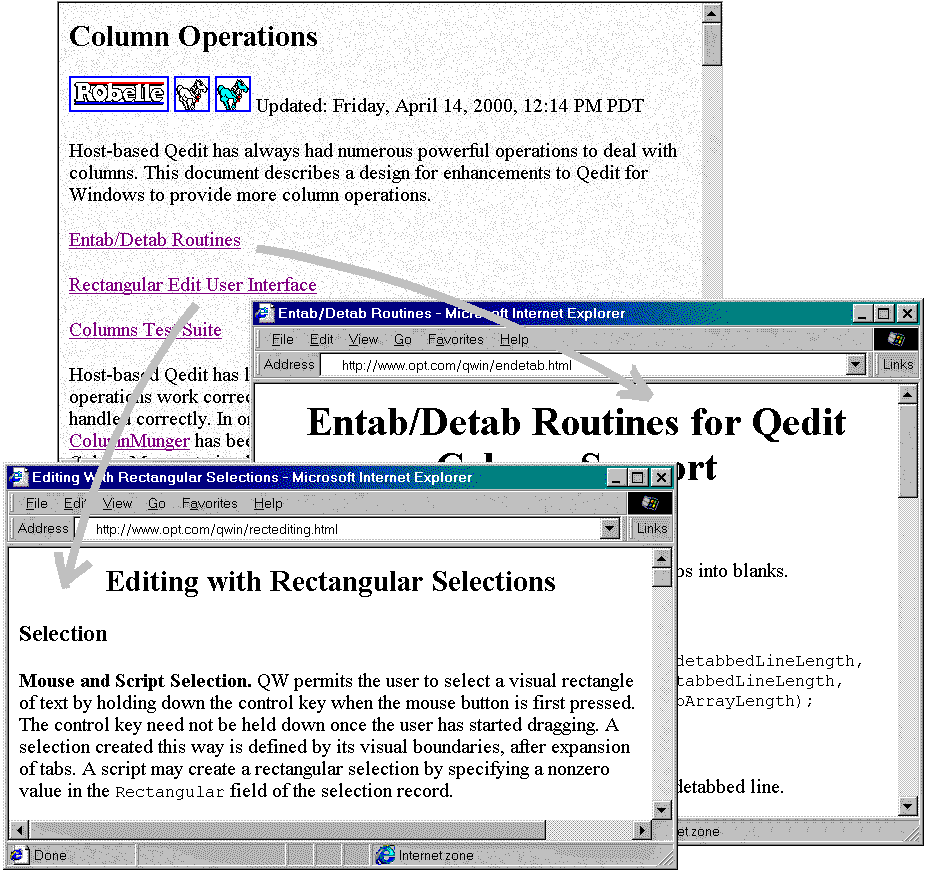Click horizontal scroll right arrow in Rectangular Selections window
This screenshot has width=928, height=878.
point(642,830)
